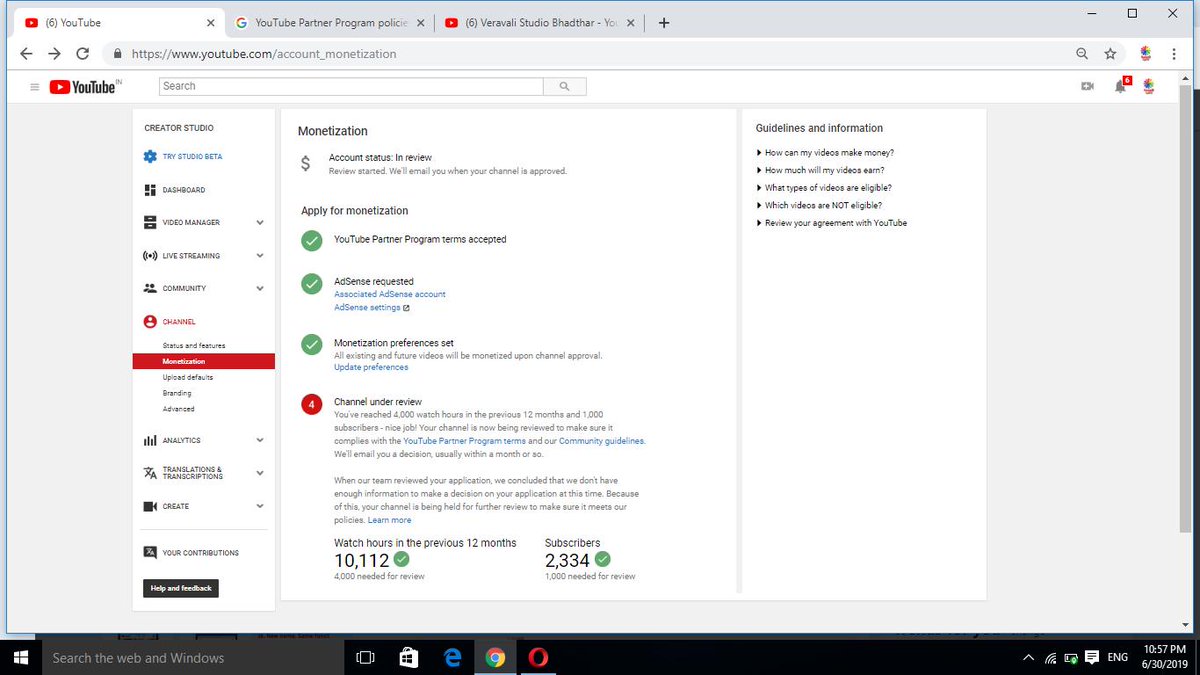1200x675 pixels.
Task: Click 'Search the web and Windows' box
Action: 193,657
